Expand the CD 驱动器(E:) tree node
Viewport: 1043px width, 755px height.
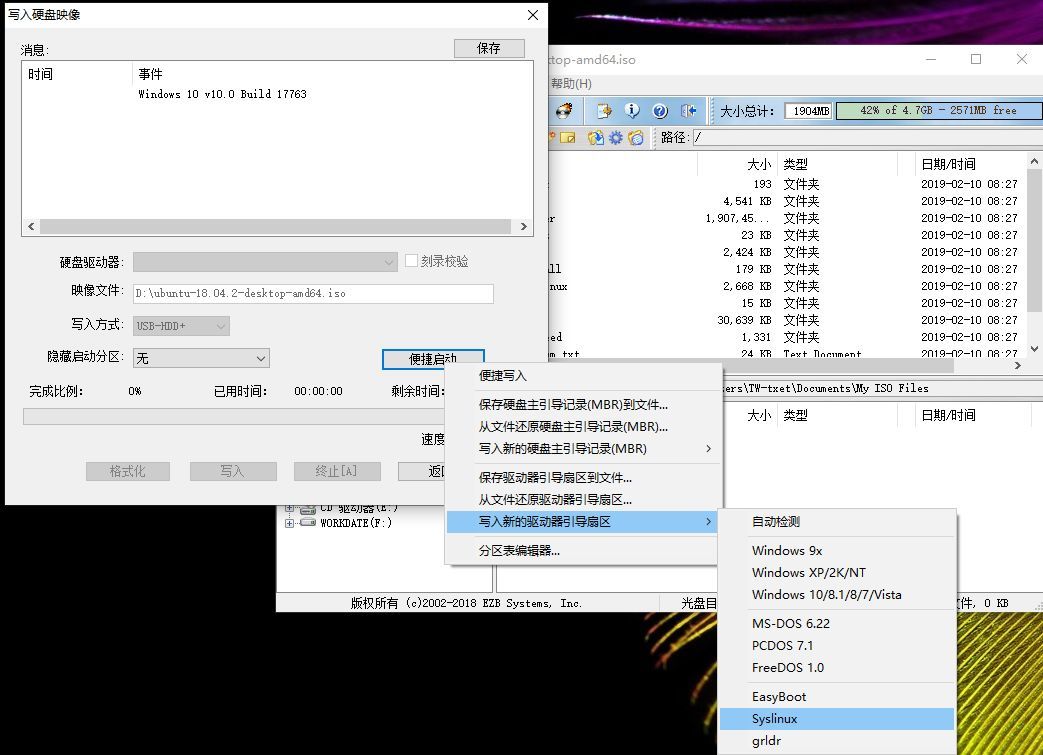coord(289,509)
